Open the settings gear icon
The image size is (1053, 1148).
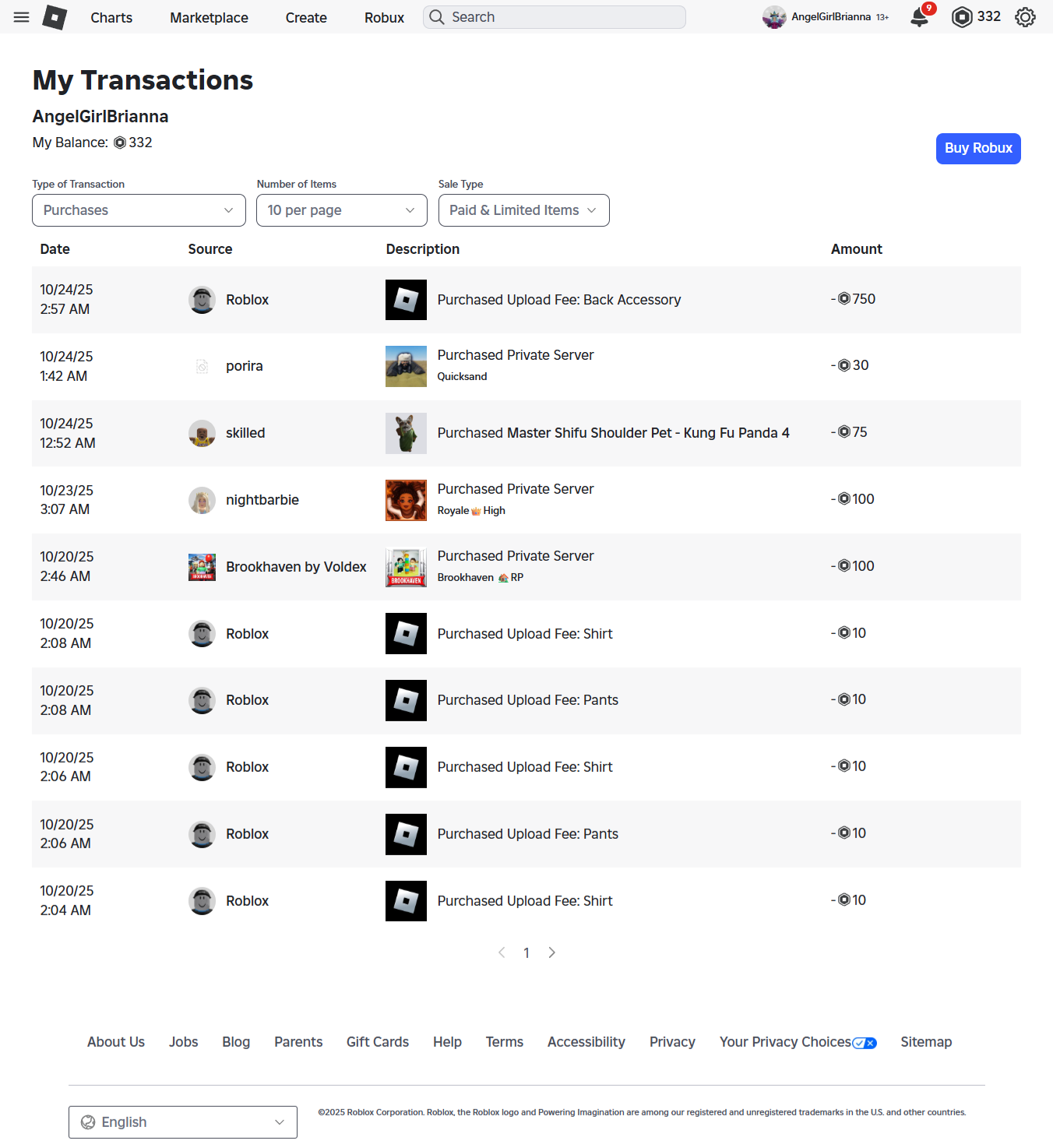pos(1025,17)
